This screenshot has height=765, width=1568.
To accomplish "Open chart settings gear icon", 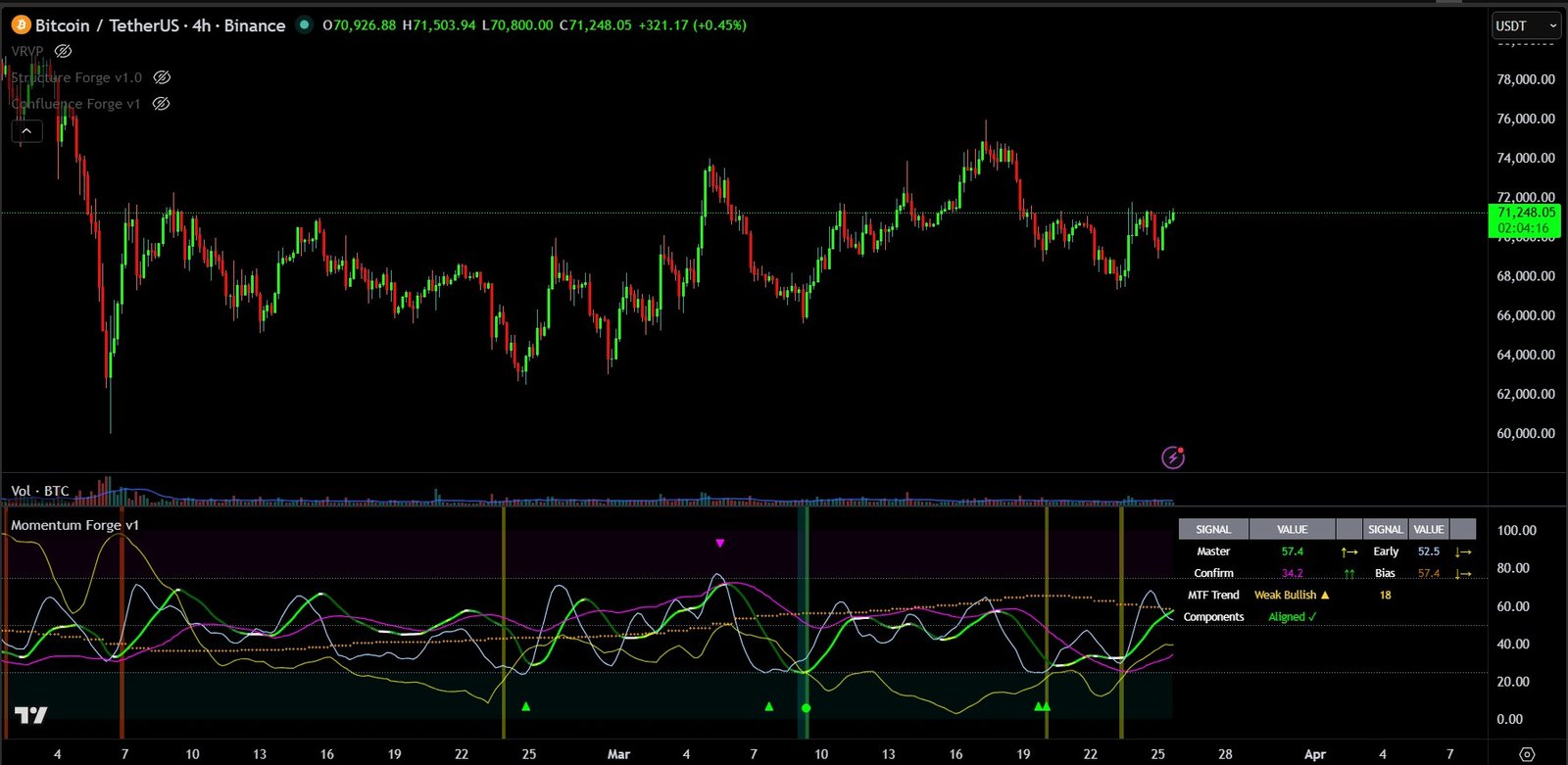I will point(1527,754).
